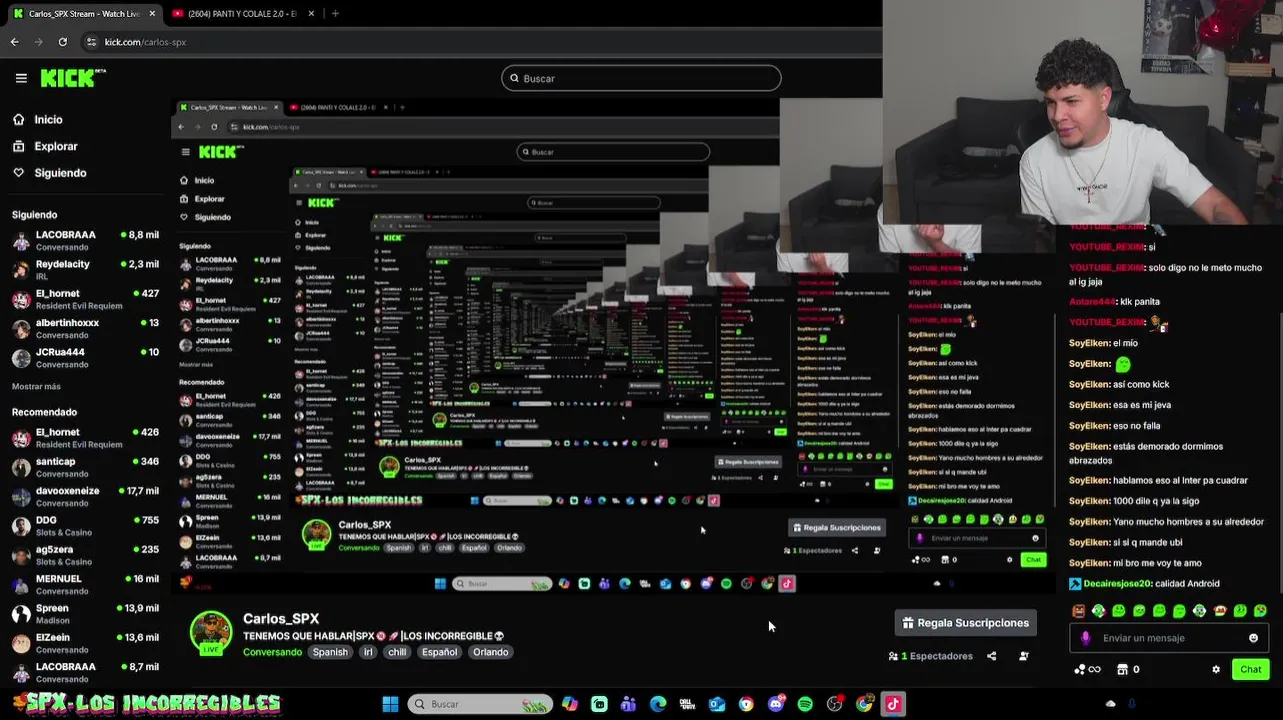
Task: Open emoji picker in chat input
Action: pos(1253,638)
